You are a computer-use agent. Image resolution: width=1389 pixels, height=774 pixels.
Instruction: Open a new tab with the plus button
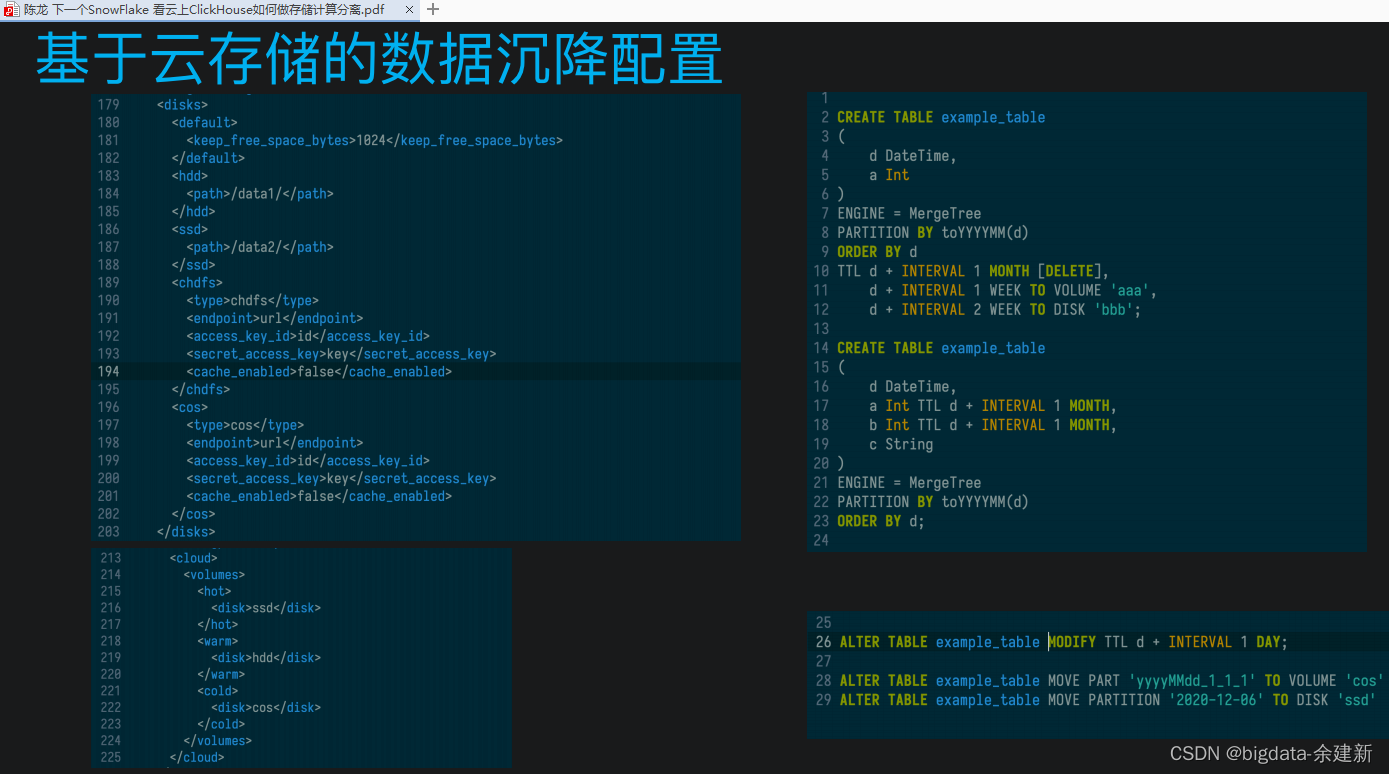coord(433,9)
